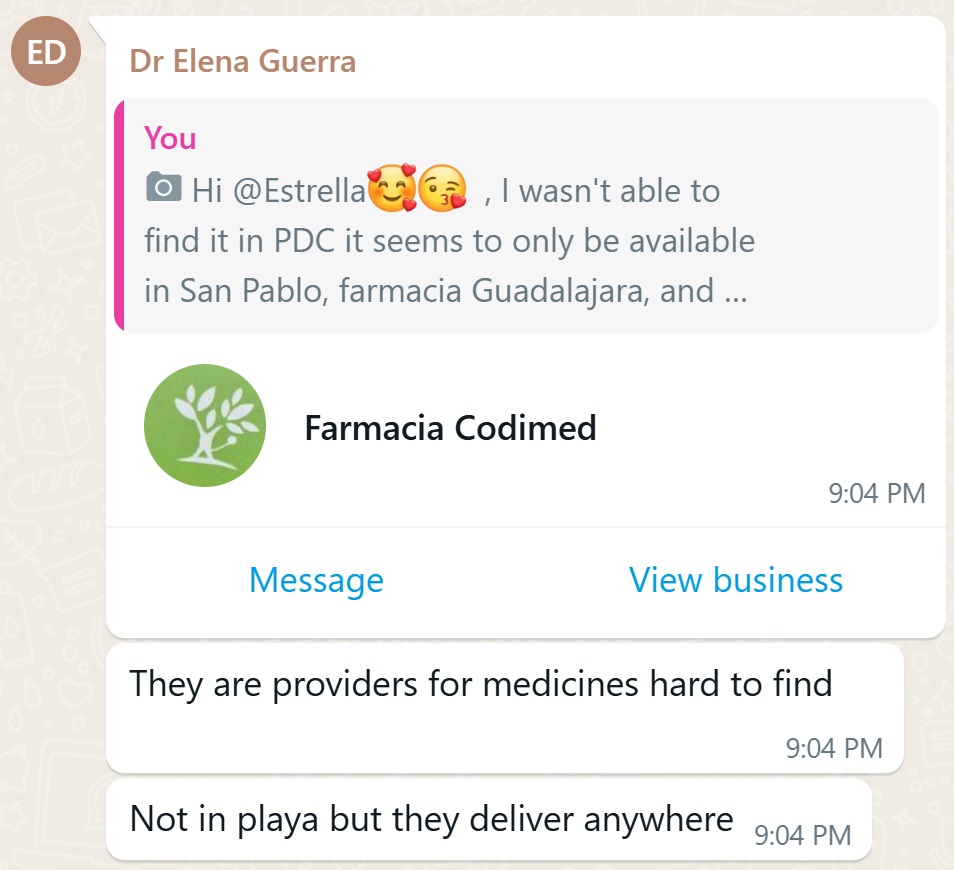Screen dimensions: 954x870
Task: Click empty area right of Farmacia Codimed name
Action: coord(760,428)
